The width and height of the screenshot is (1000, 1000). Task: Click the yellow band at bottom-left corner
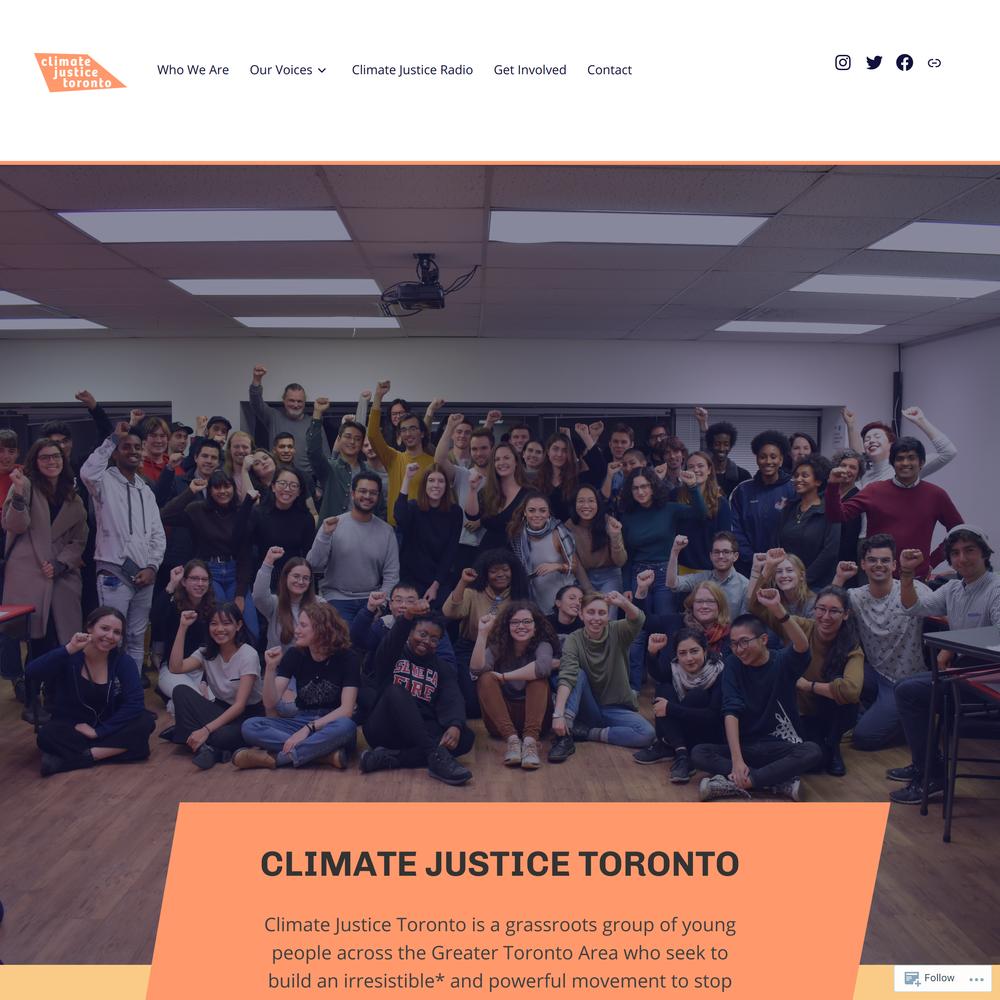tap(73, 982)
